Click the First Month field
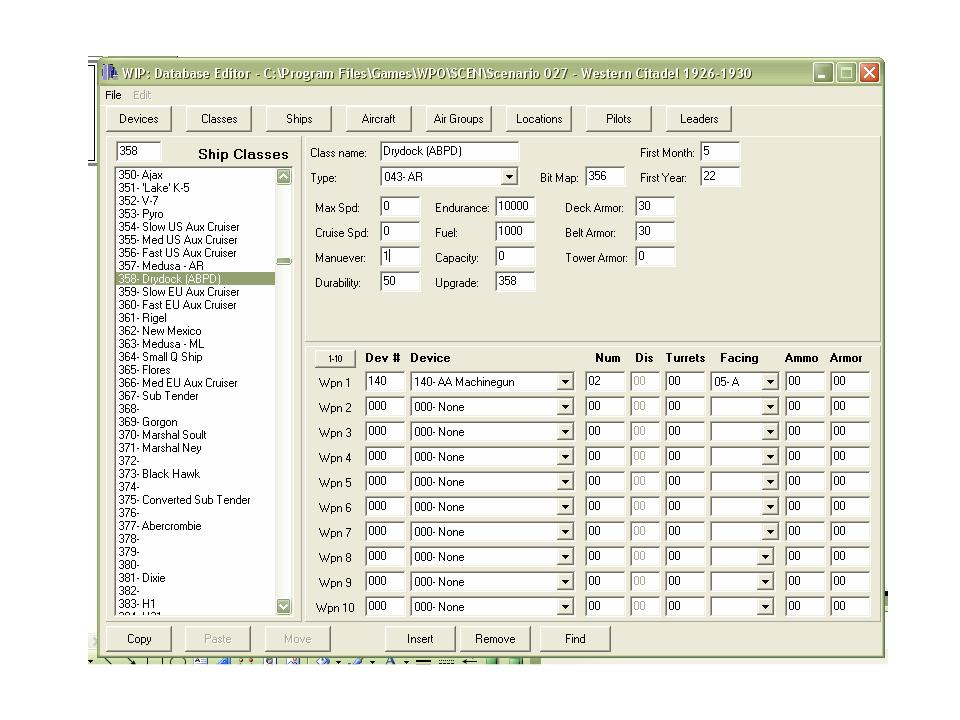Image resolution: width=960 pixels, height=720 pixels. tap(720, 151)
